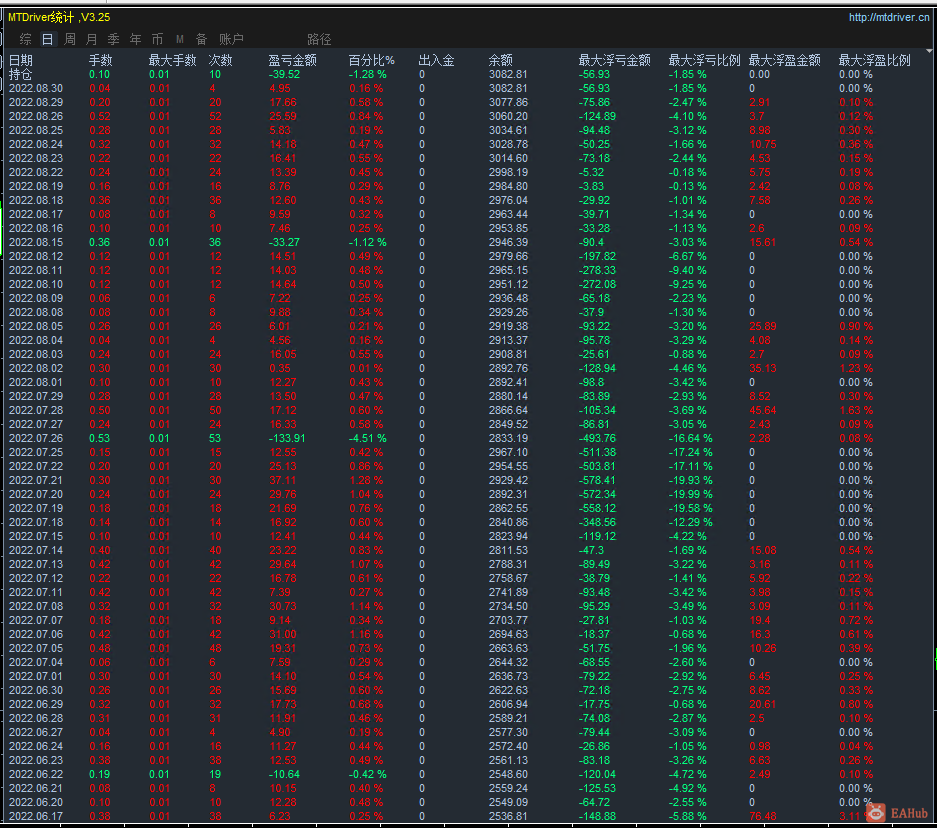
Task: Select the 年 yearly tab
Action: tap(136, 39)
